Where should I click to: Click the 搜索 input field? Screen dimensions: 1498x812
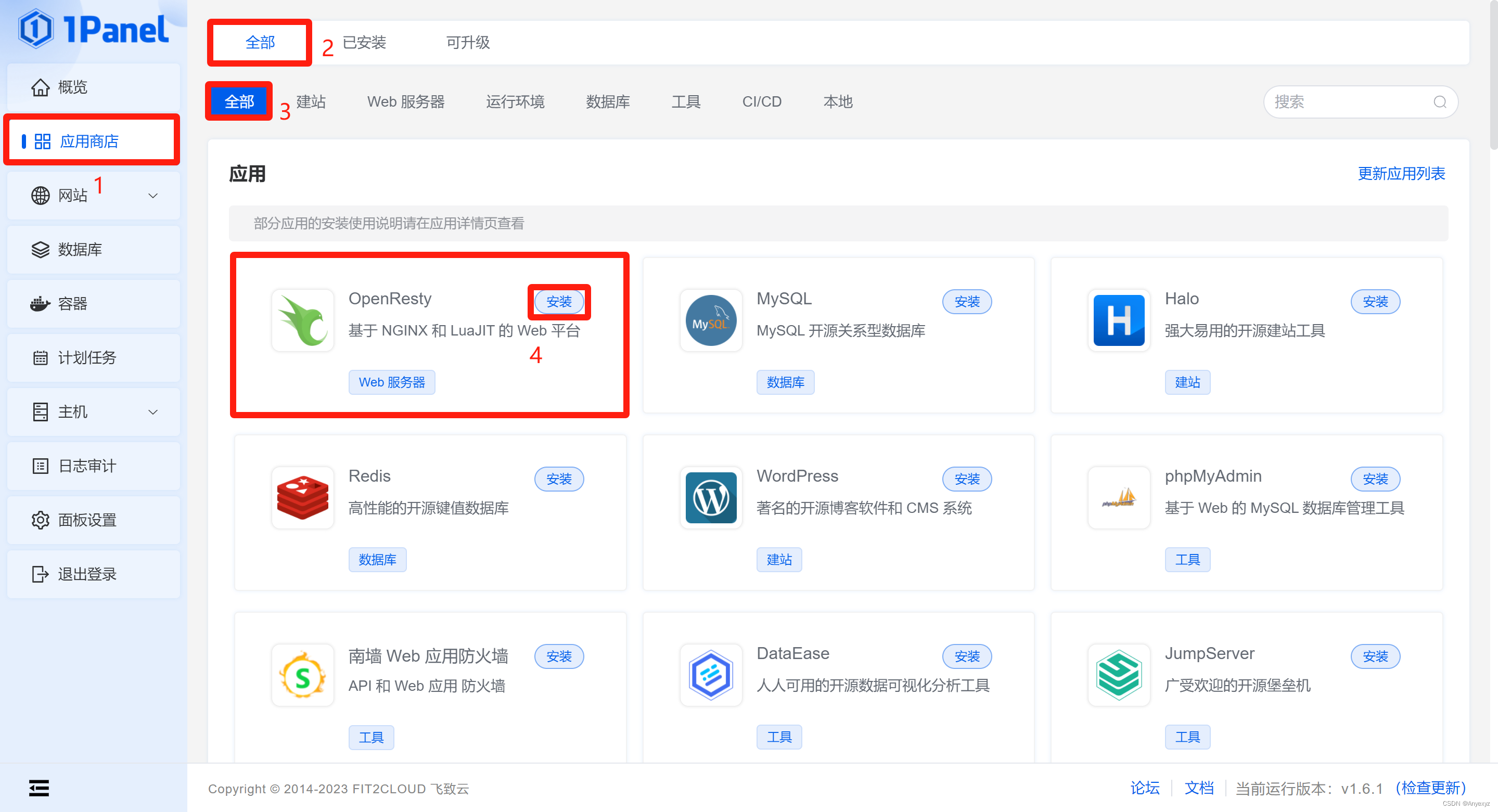point(1361,102)
